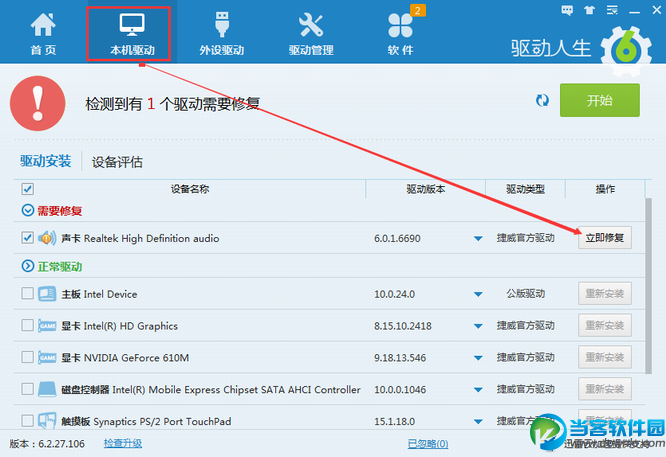Toggle the select-all checkbox in header

pos(28,189)
